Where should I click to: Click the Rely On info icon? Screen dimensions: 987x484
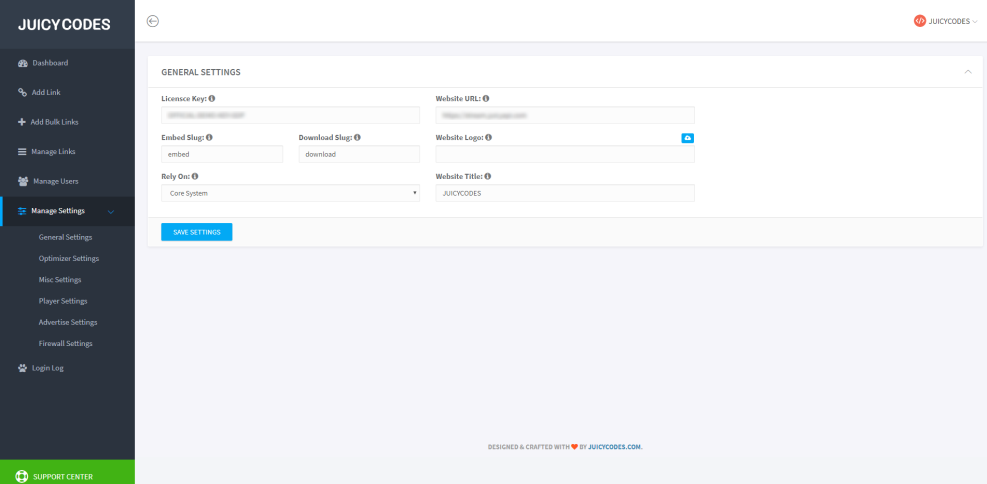pyautogui.click(x=196, y=176)
